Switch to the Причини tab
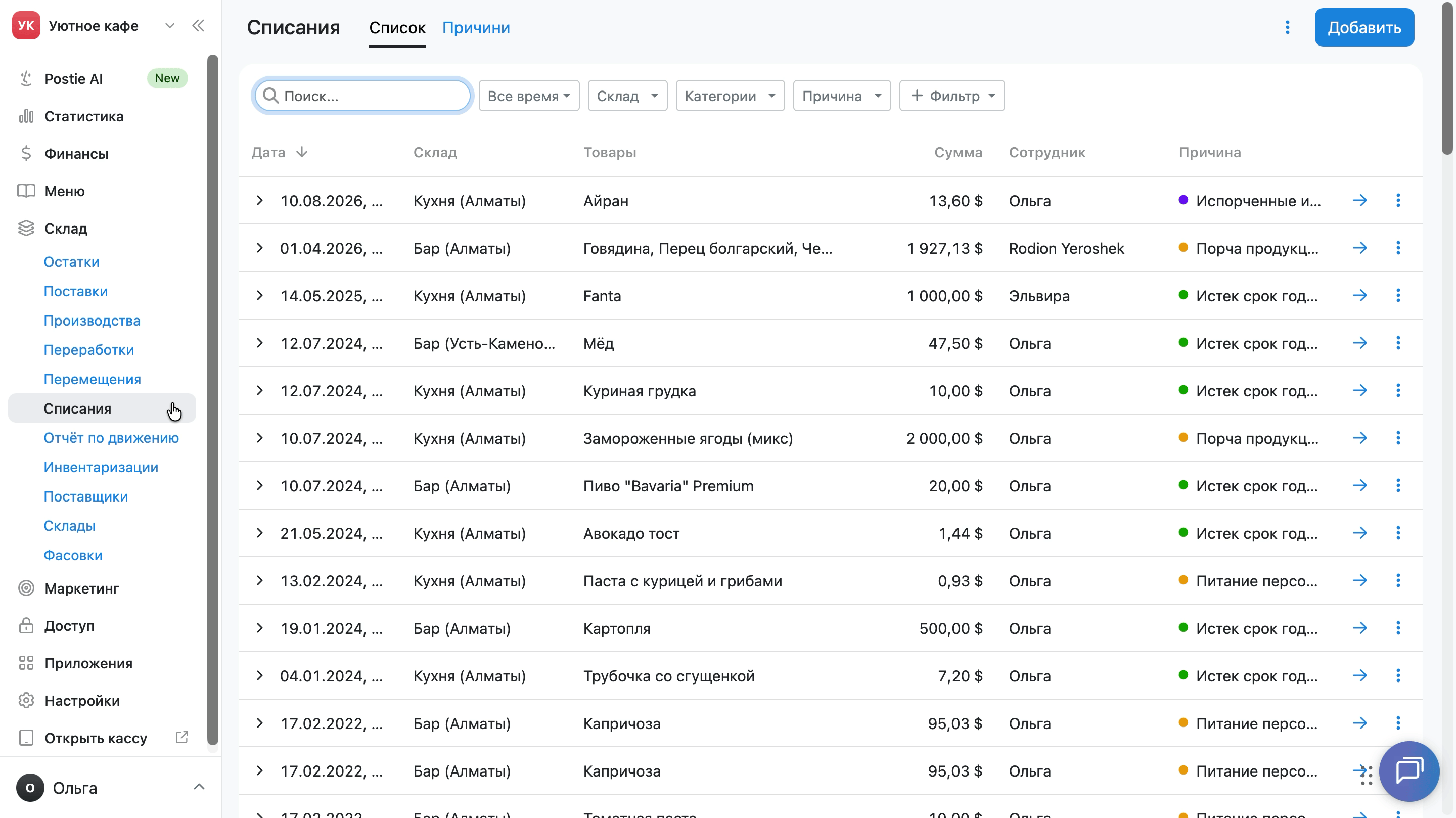This screenshot has width=1456, height=818. coord(476,28)
